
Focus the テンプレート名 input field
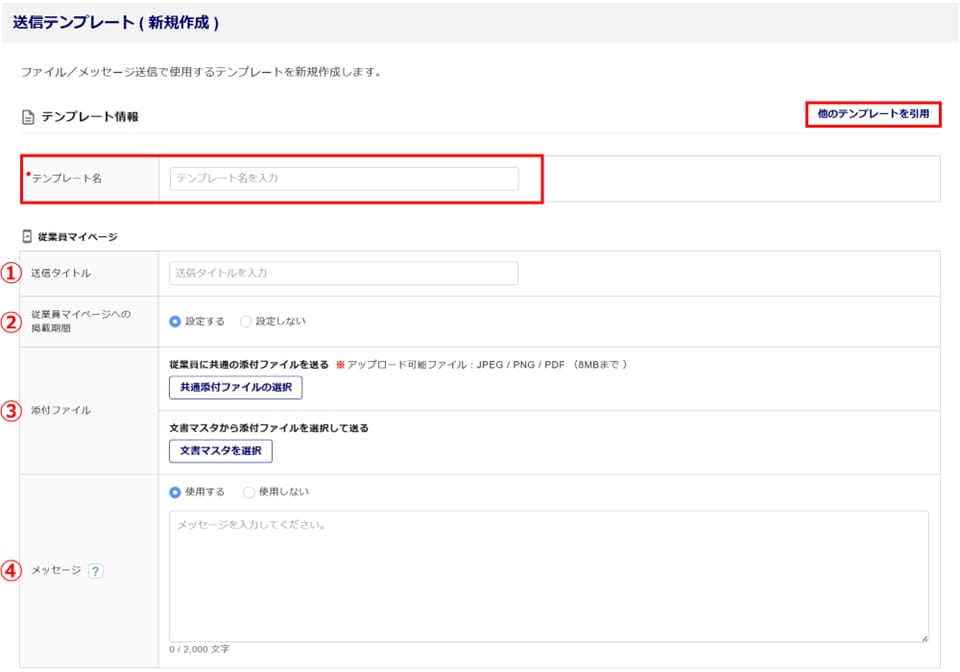tap(344, 178)
